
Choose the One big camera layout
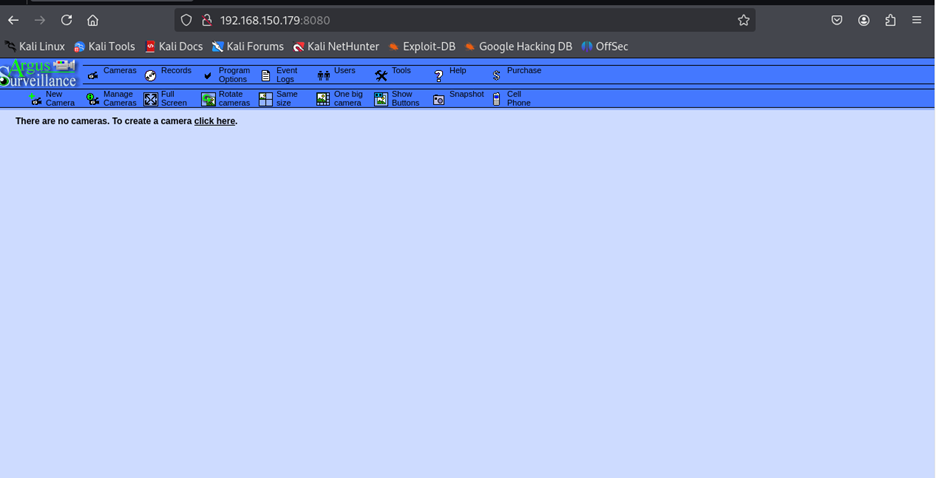pos(323,99)
